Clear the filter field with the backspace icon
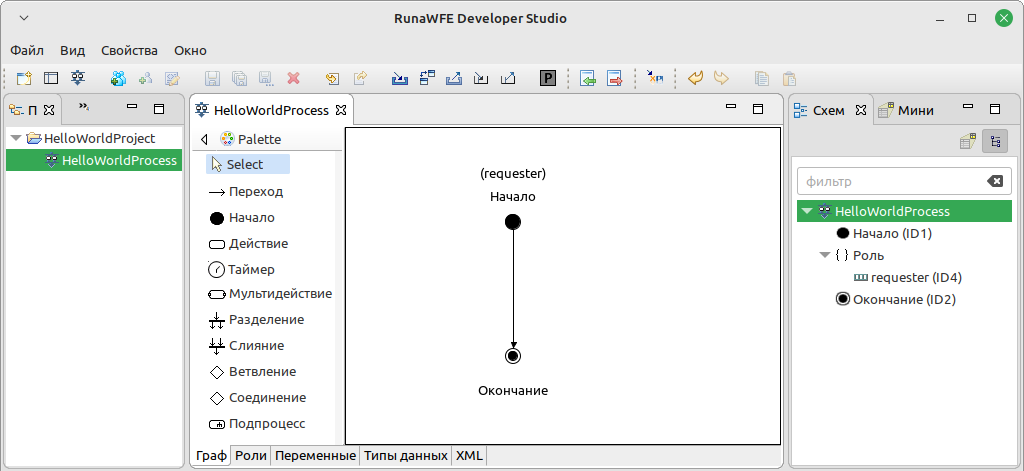This screenshot has height=471, width=1024. tap(995, 181)
